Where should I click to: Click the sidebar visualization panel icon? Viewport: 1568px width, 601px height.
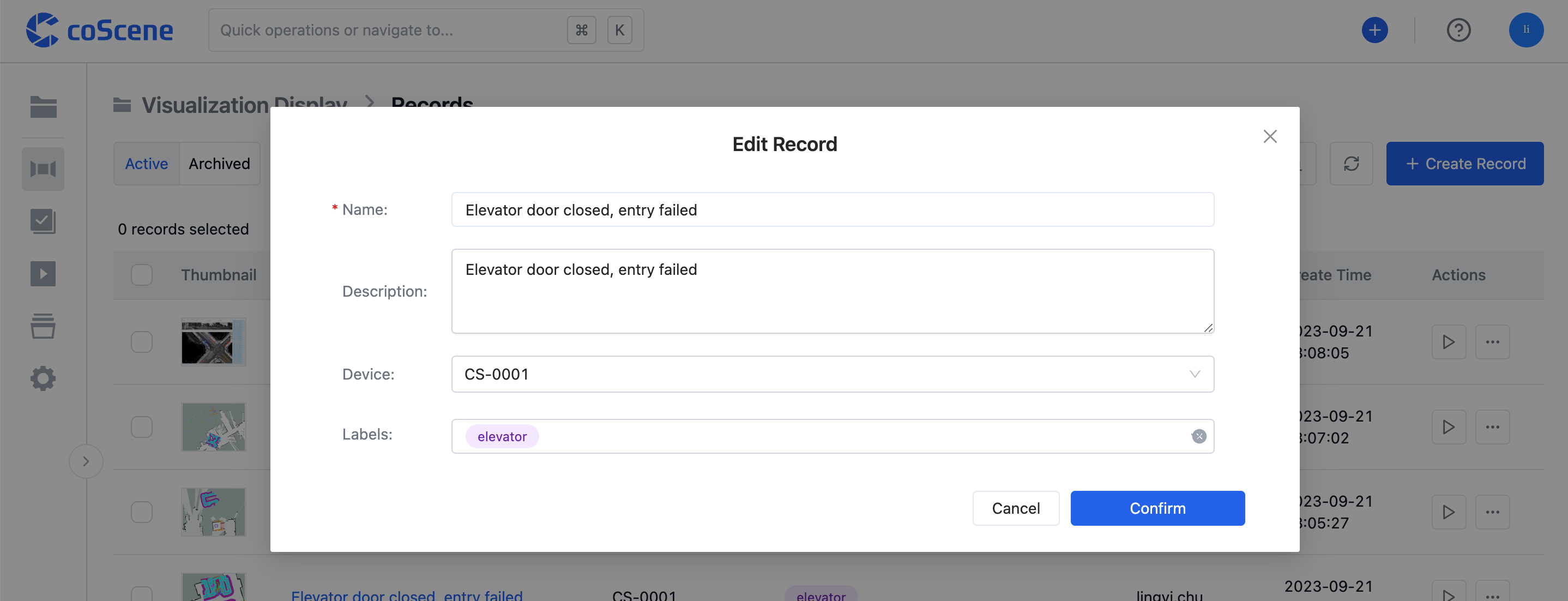coord(43,168)
